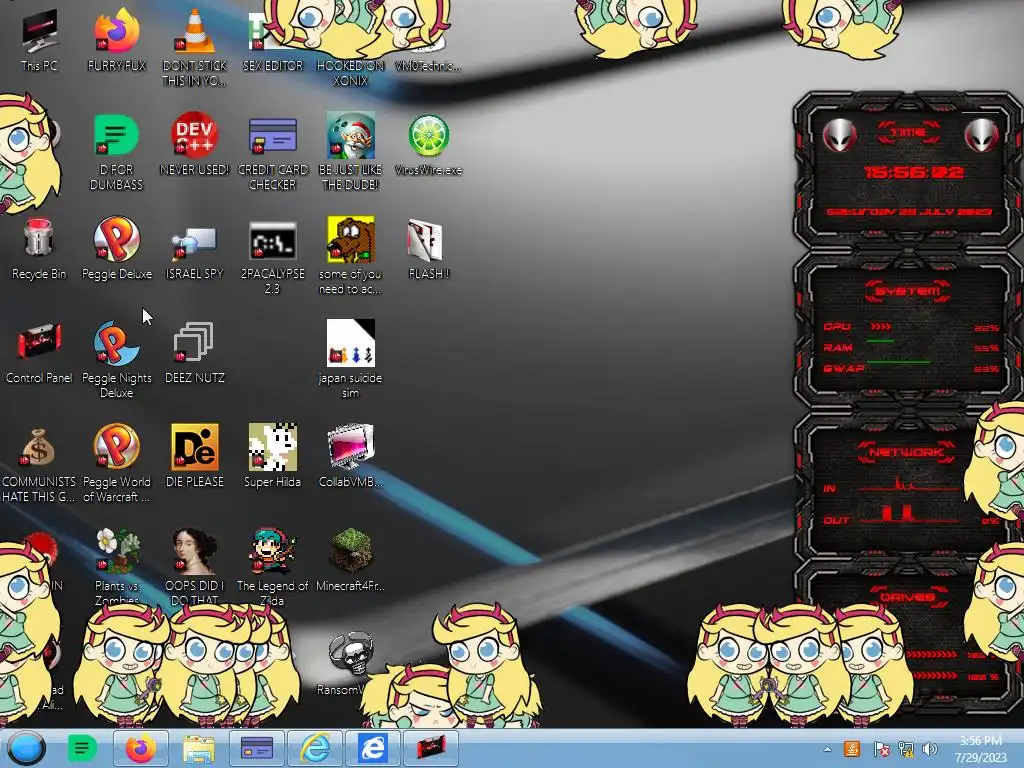Open the green note app on taskbar
This screenshot has width=1024, height=768.
82,748
